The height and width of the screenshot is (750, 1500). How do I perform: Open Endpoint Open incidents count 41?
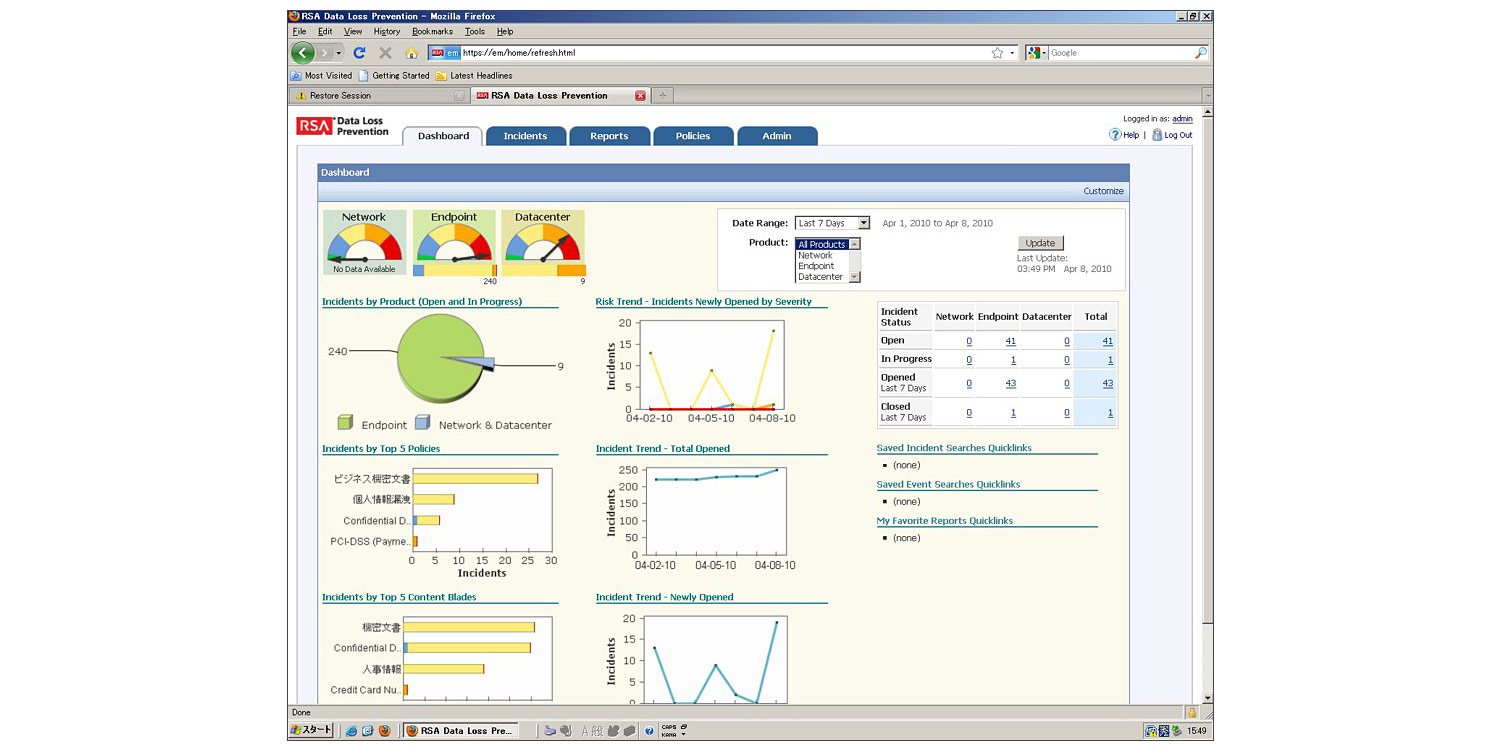[x=1010, y=342]
